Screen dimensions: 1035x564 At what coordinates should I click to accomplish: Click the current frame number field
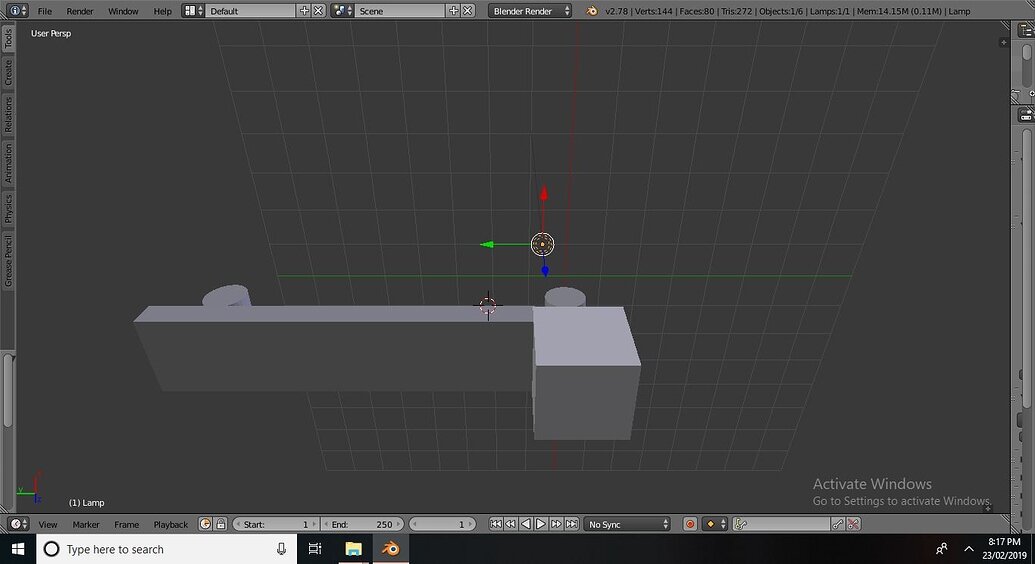point(442,524)
